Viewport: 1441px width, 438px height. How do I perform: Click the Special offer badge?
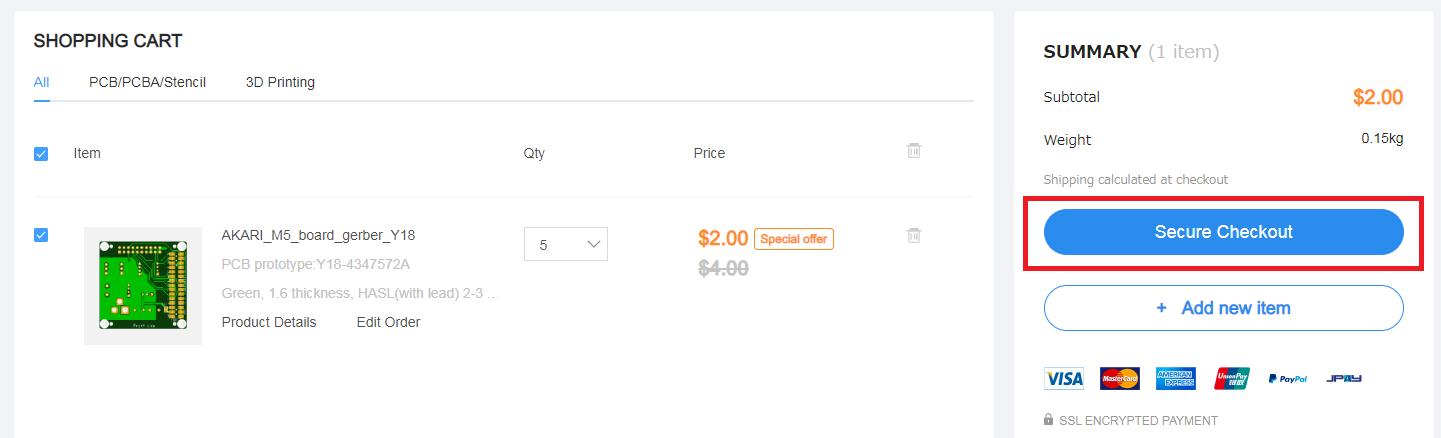[793, 239]
